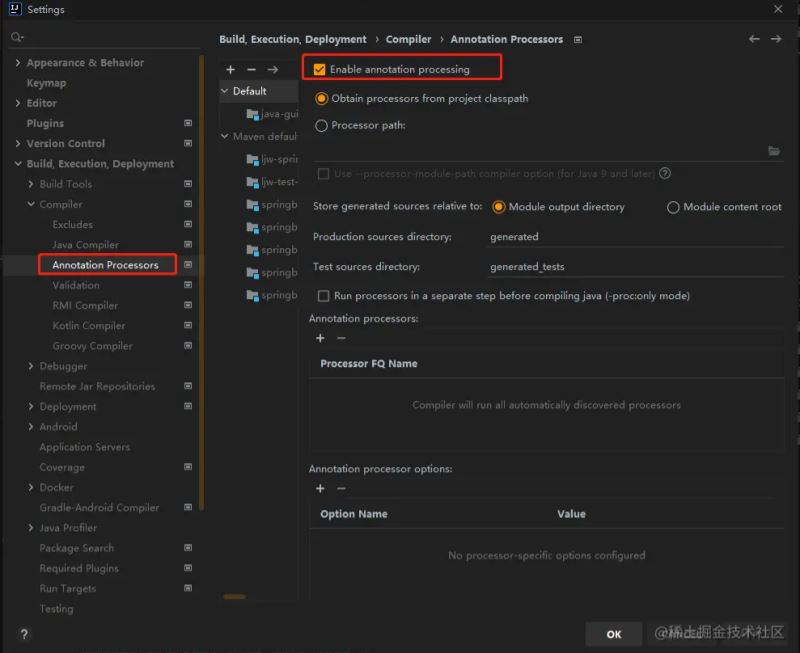Enable run processors in separate step checkbox
This screenshot has width=800, height=653.
(323, 296)
